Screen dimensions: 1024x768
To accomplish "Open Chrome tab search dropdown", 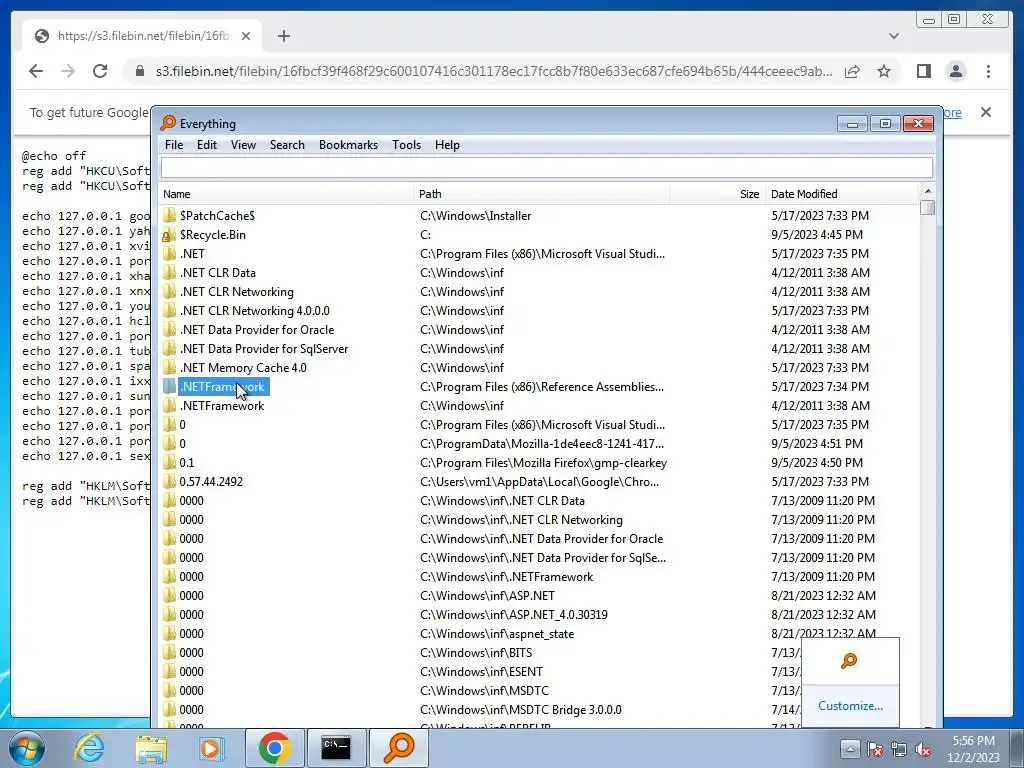I will pos(894,36).
